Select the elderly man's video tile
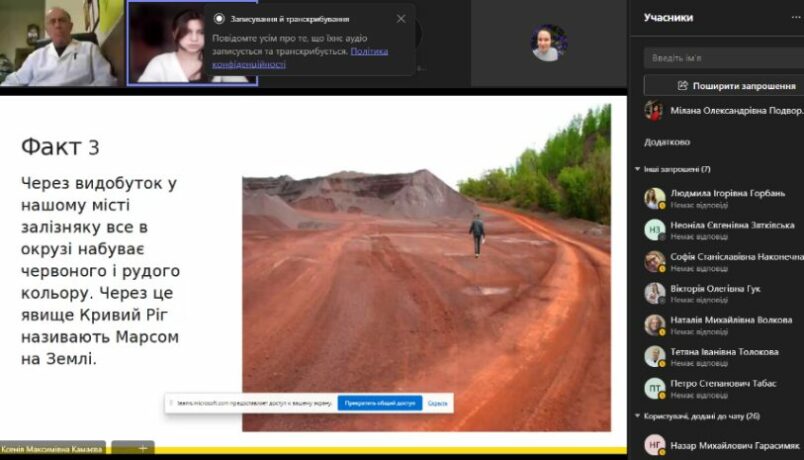 pyautogui.click(x=60, y=43)
